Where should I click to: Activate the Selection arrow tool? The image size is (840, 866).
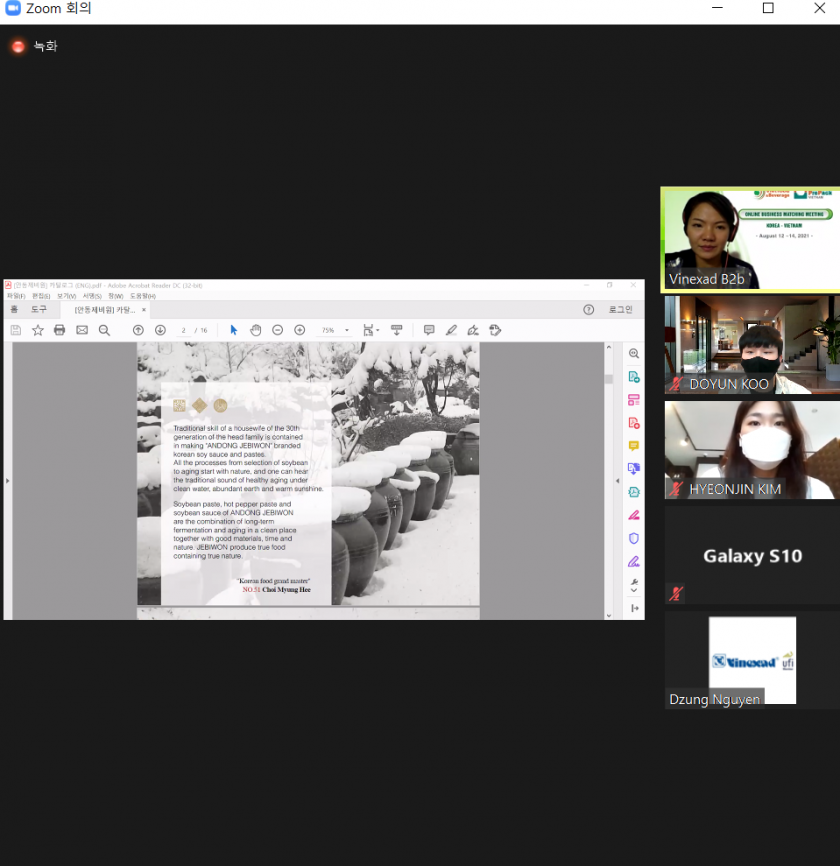(234, 330)
